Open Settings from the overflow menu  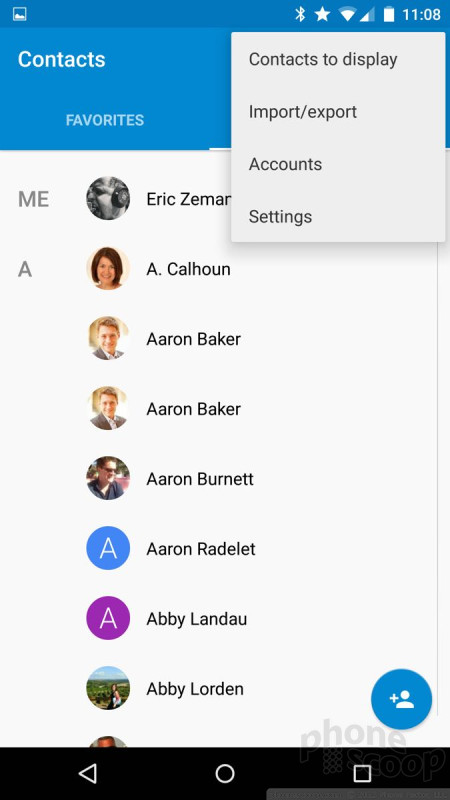point(338,217)
